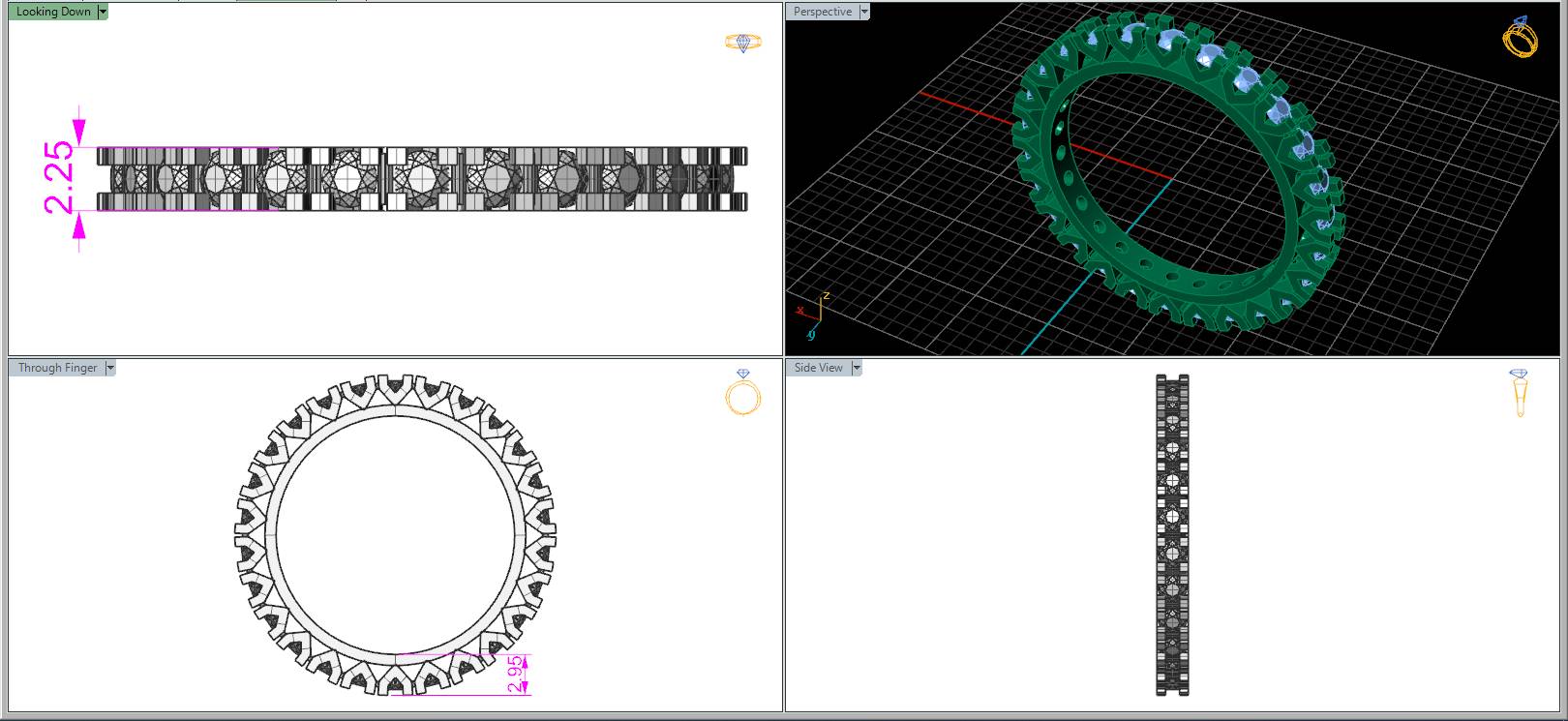Image resolution: width=1568 pixels, height=721 pixels.
Task: Open the Side View viewport dropdown arrow
Action: click(x=857, y=368)
